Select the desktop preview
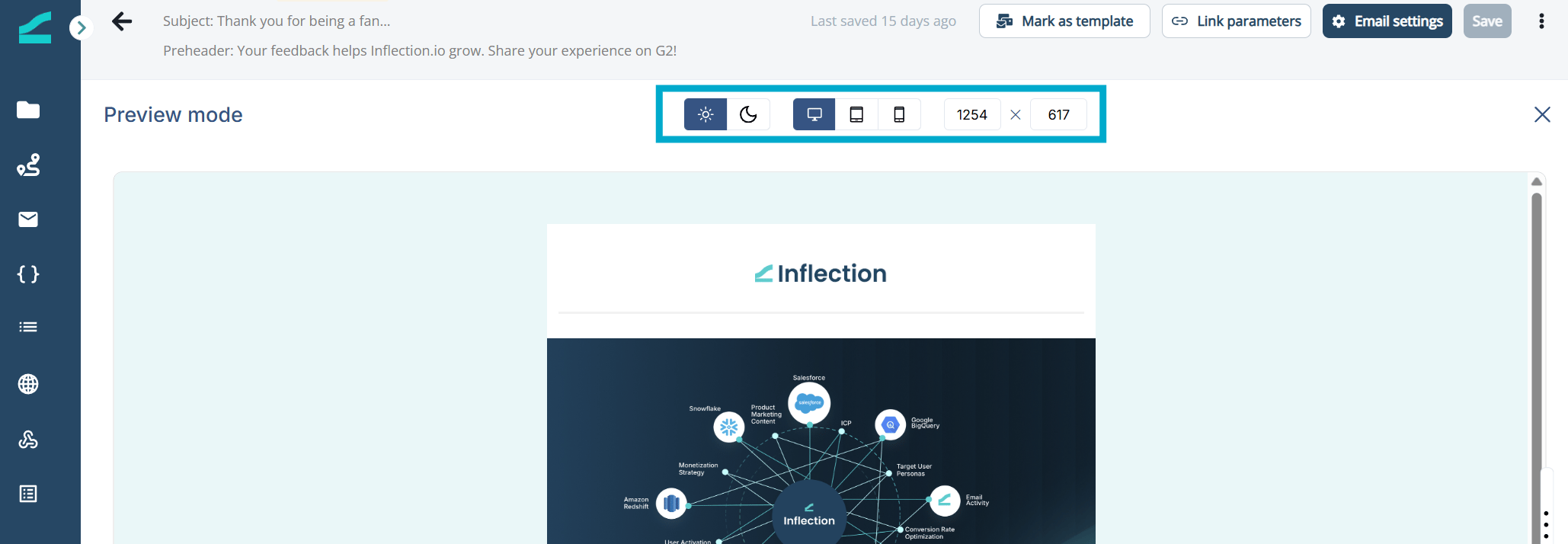1568x544 pixels. (814, 114)
